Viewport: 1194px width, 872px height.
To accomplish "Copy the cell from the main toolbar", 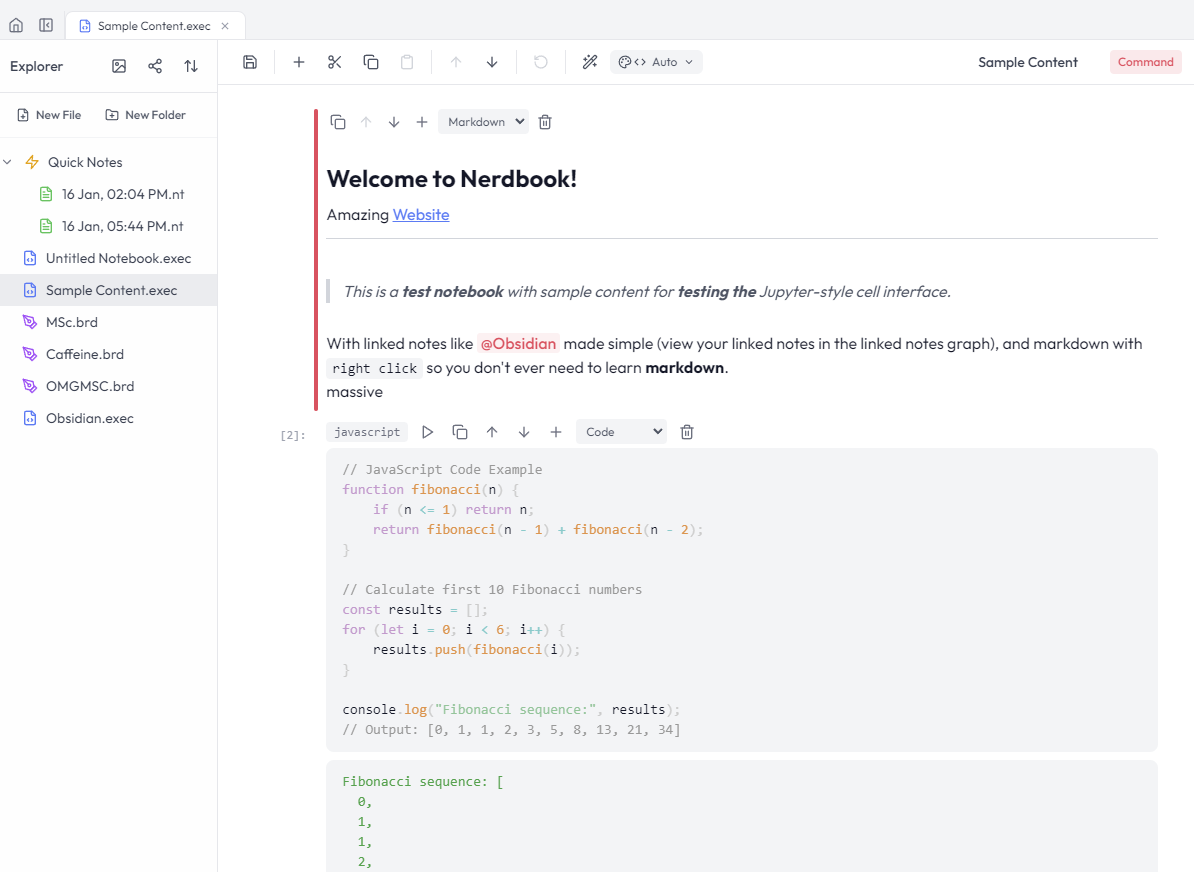I will [x=371, y=62].
